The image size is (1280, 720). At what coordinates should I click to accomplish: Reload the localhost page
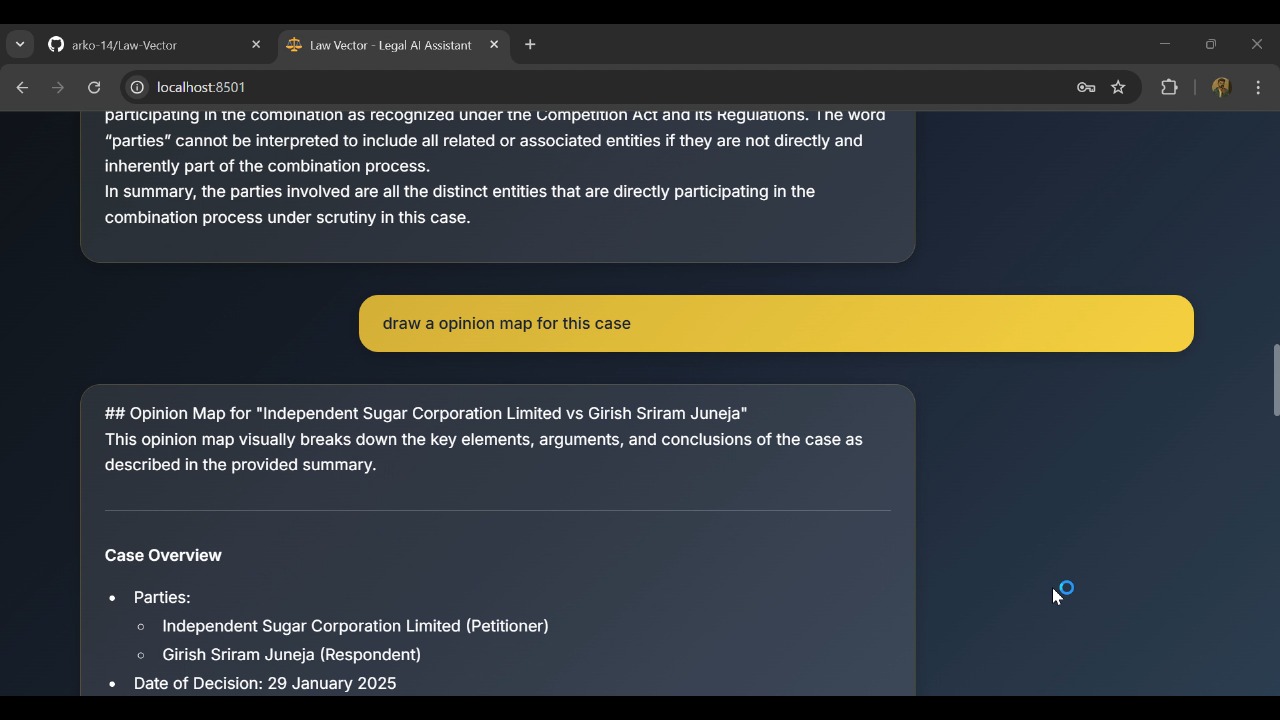click(94, 88)
